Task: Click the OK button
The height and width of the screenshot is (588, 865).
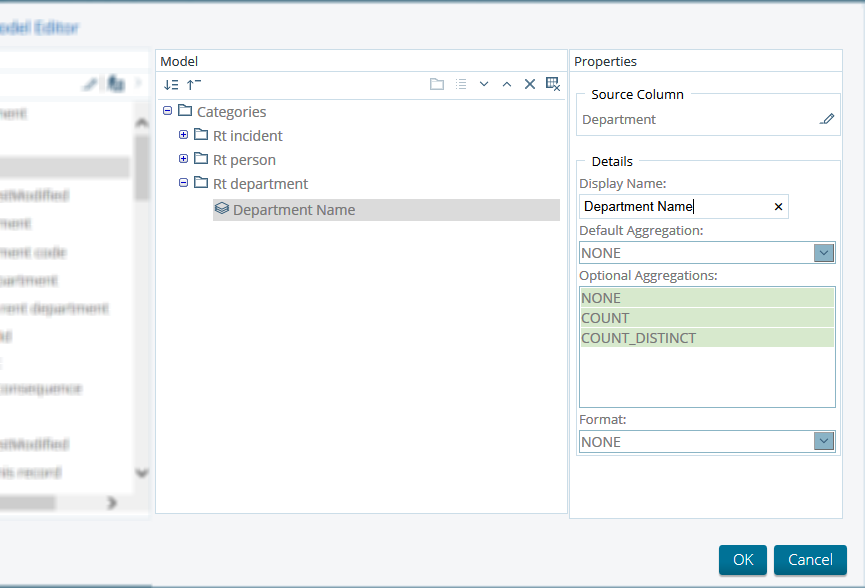Action: click(x=742, y=560)
